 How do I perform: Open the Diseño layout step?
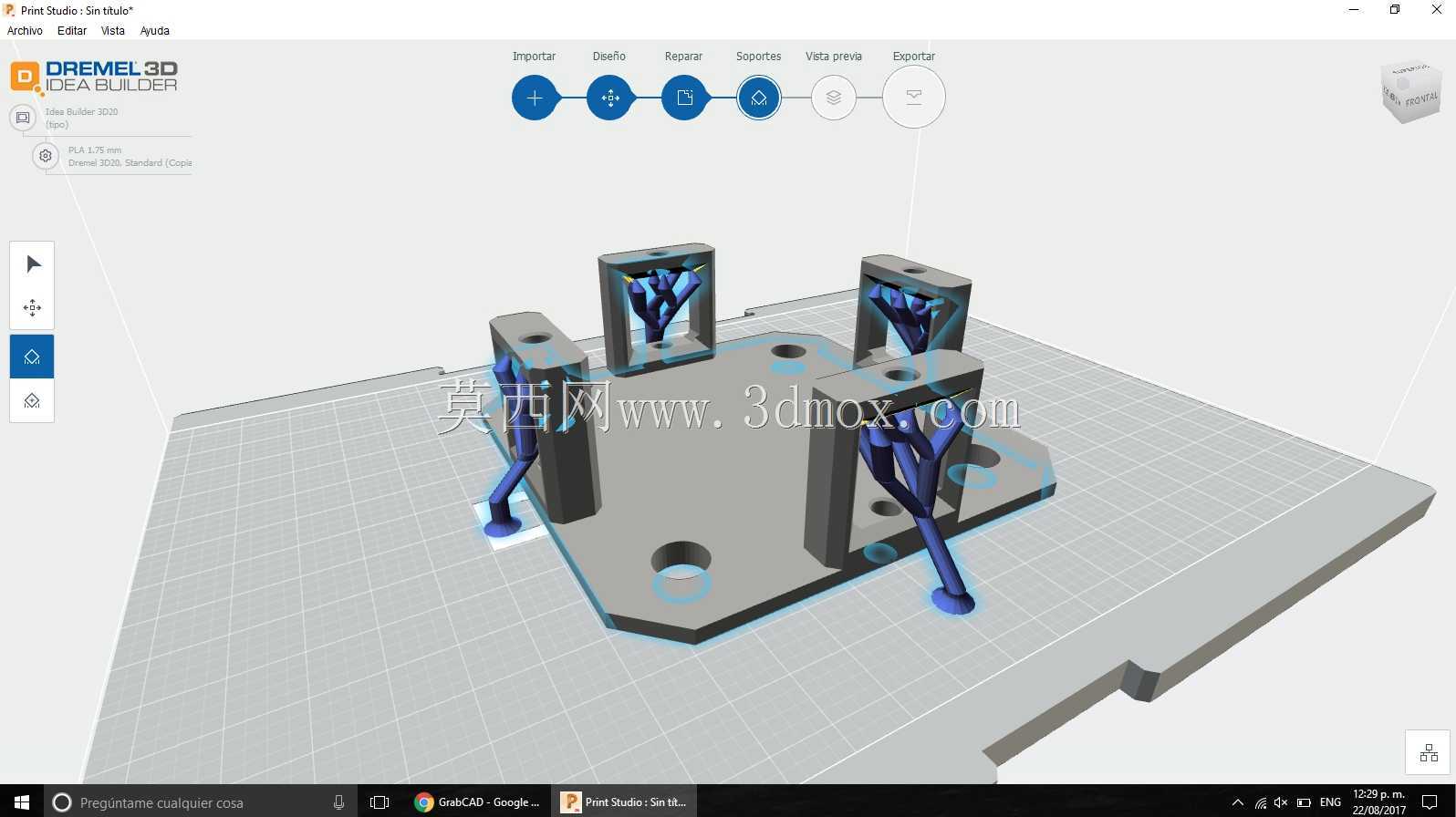[610, 98]
